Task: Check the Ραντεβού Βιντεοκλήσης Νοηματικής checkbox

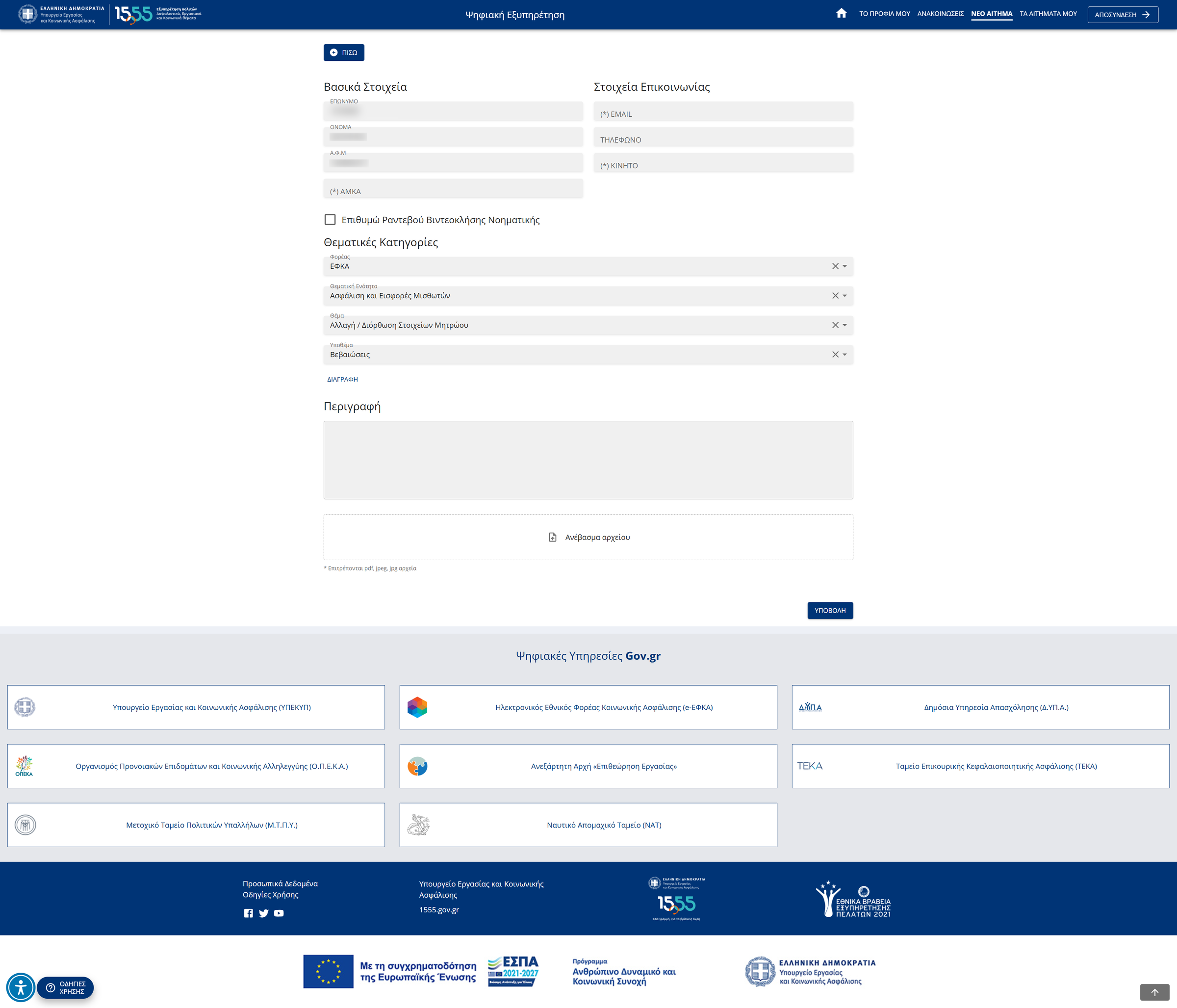Action: coord(330,219)
